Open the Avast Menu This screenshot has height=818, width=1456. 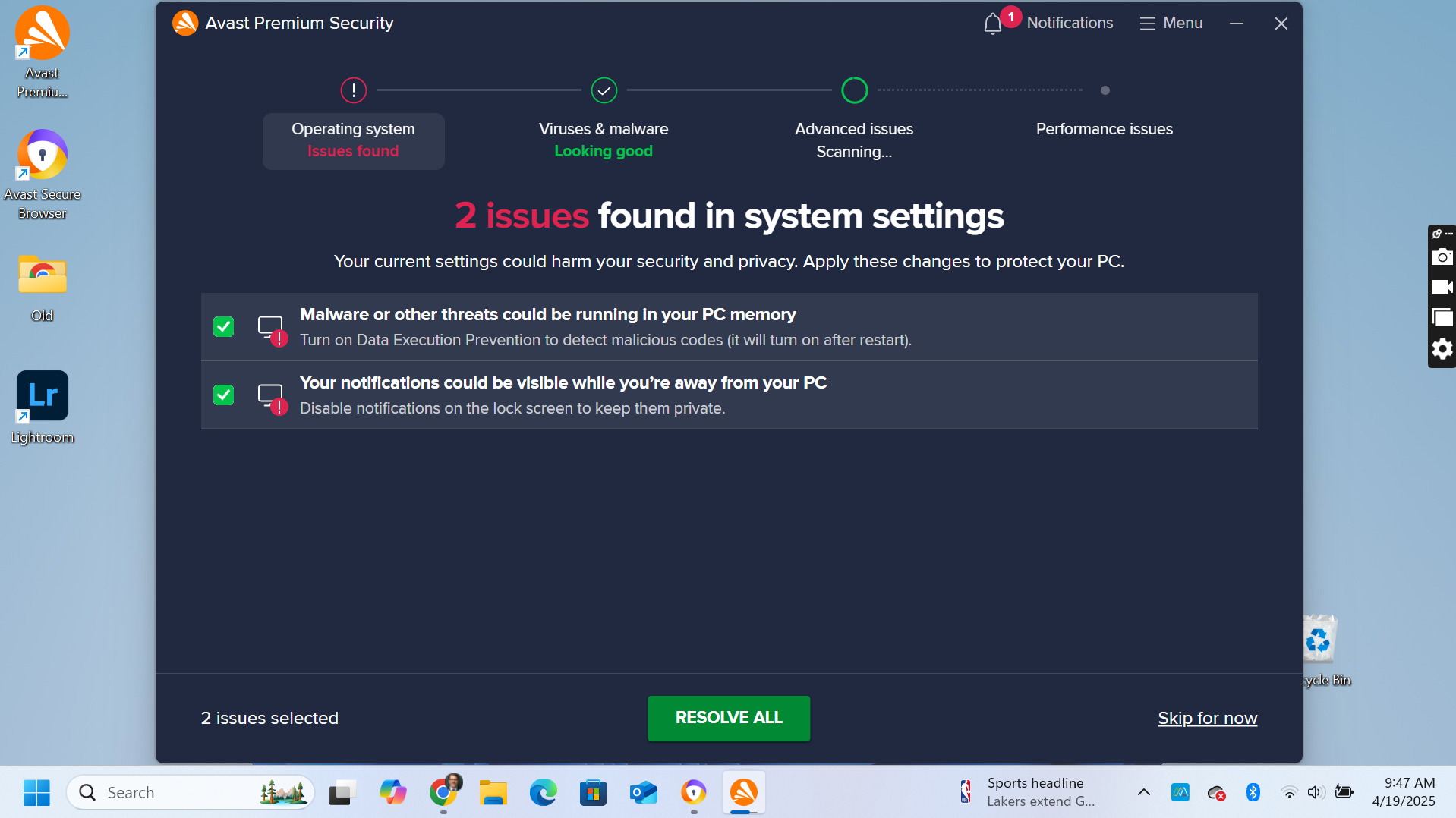(1171, 24)
